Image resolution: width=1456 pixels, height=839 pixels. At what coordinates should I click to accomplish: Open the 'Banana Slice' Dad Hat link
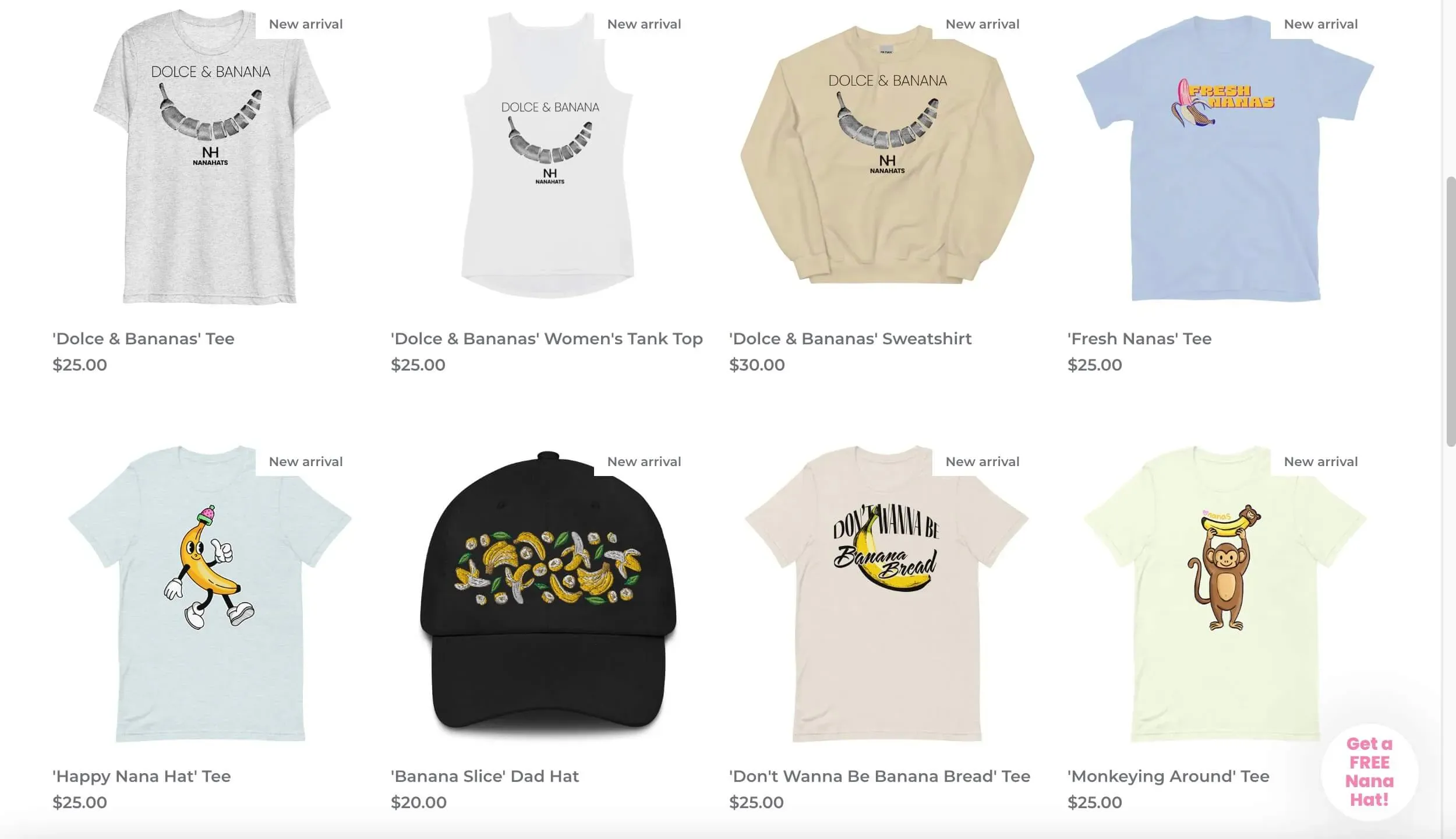pyautogui.click(x=485, y=776)
